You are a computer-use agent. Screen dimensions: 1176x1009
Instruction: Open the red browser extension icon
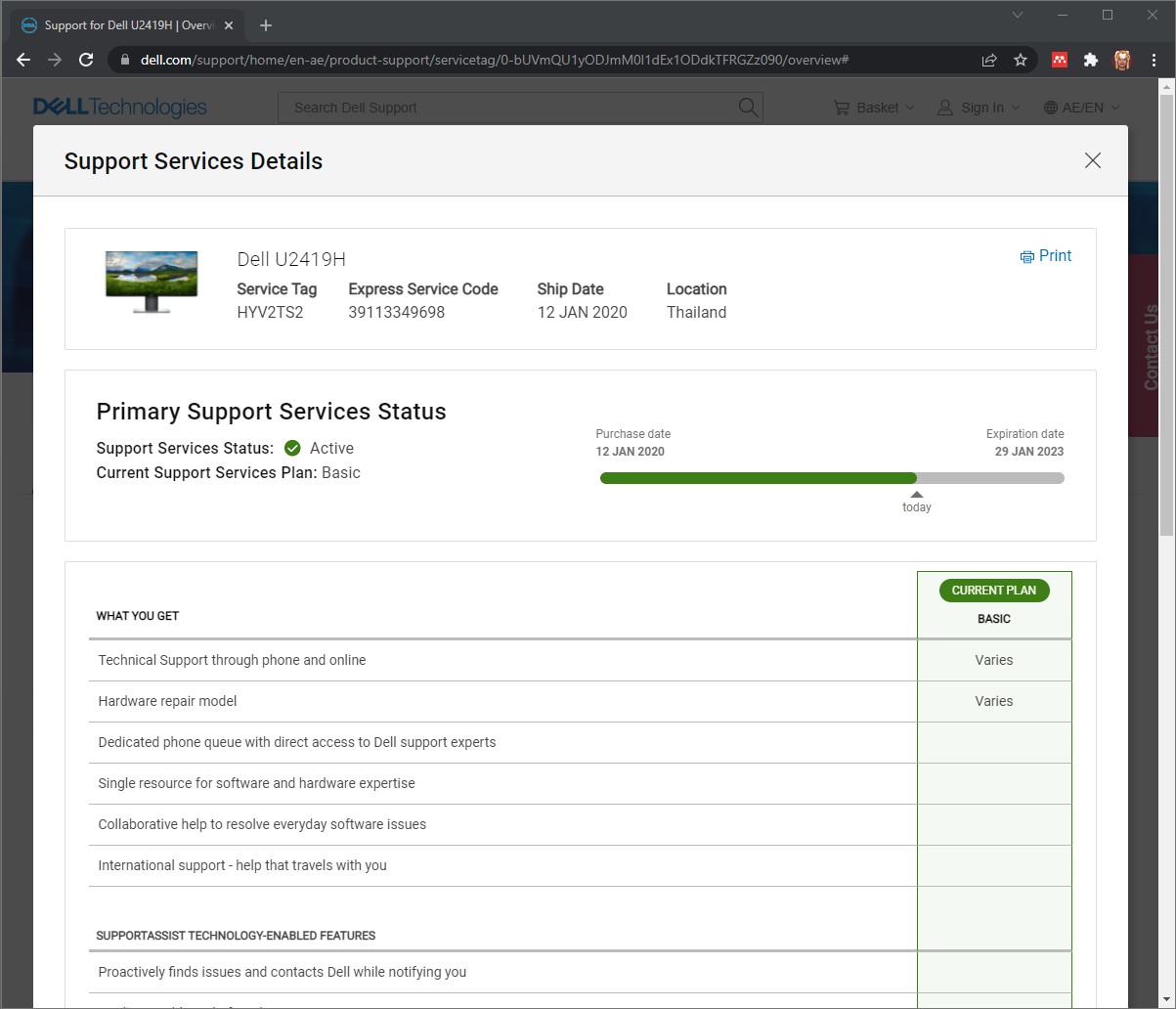pyautogui.click(x=1060, y=60)
